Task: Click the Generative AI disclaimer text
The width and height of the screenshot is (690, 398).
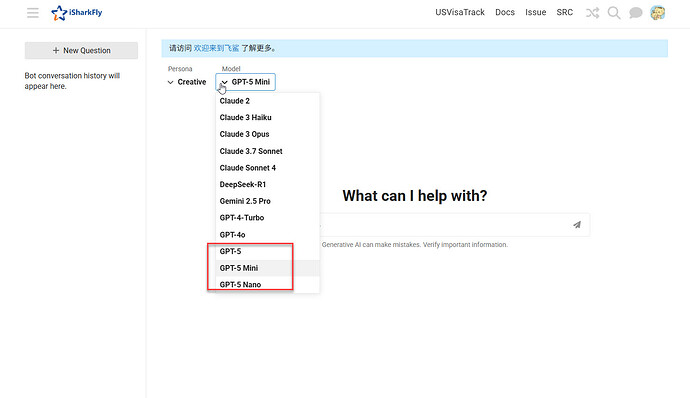Action: coord(415,245)
